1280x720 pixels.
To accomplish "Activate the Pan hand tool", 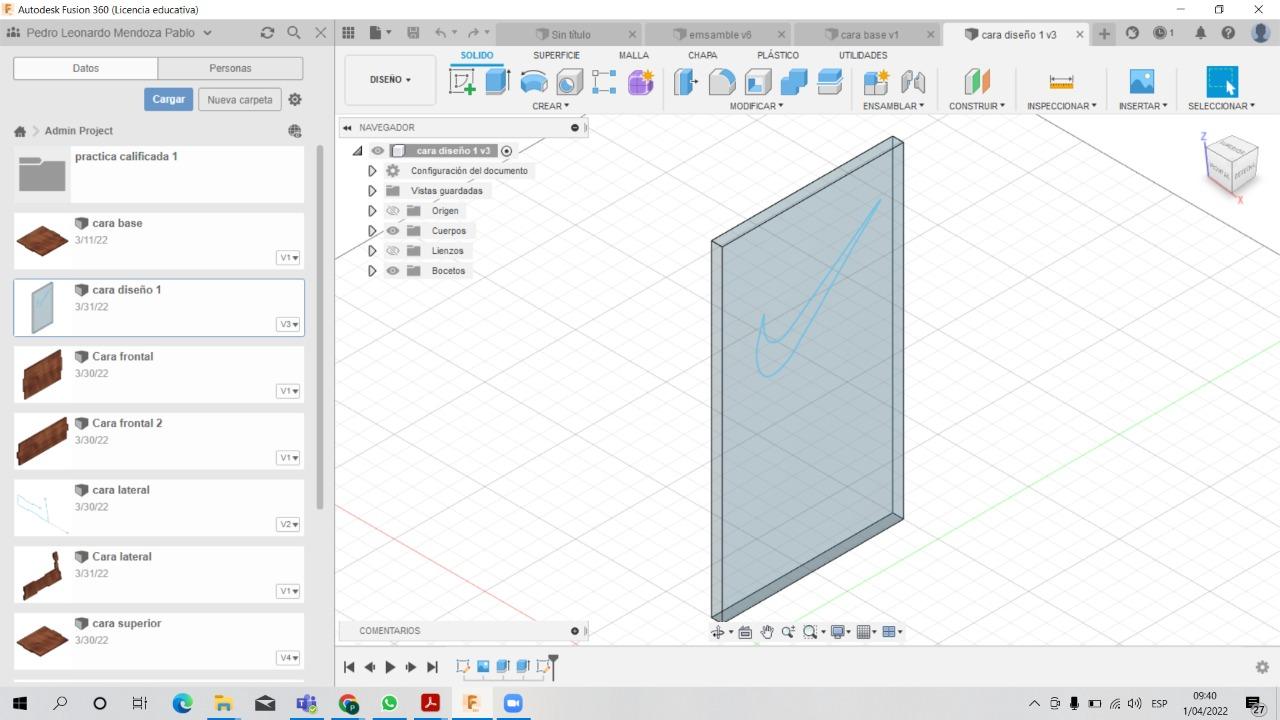I will coord(767,632).
